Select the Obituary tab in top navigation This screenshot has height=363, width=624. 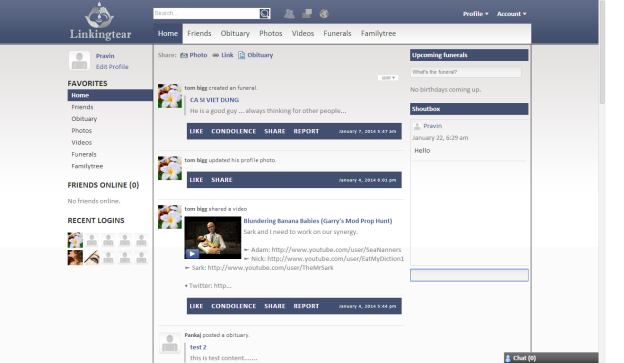pos(235,33)
